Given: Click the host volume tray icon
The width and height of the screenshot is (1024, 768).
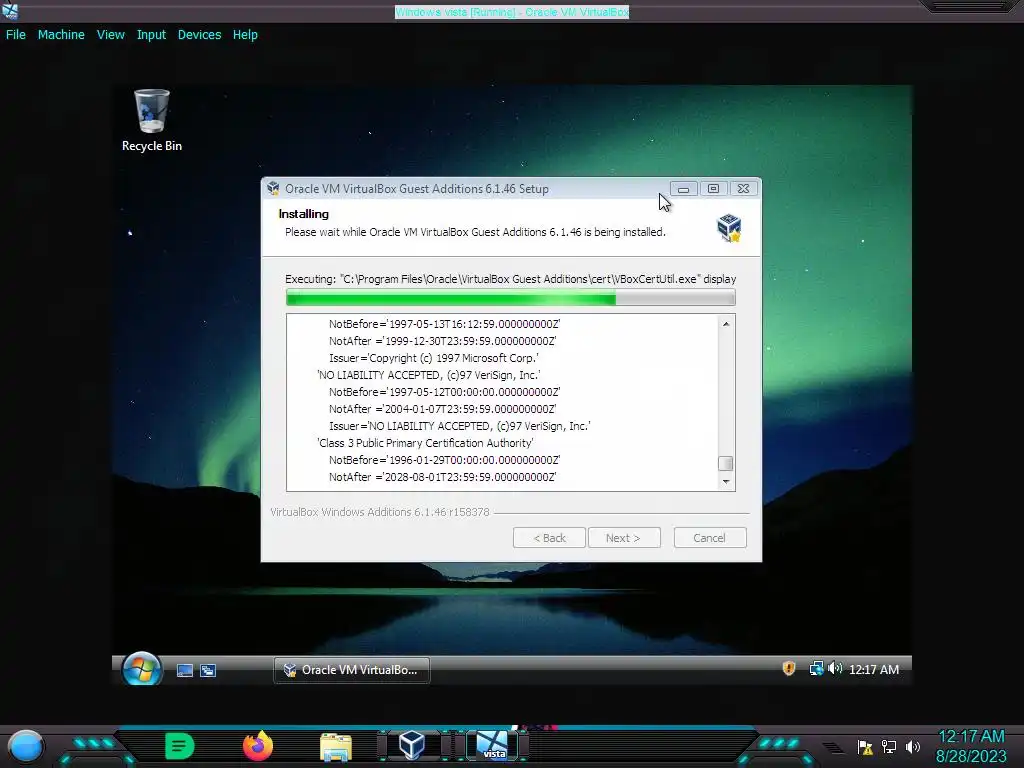Looking at the screenshot, I should coord(913,746).
